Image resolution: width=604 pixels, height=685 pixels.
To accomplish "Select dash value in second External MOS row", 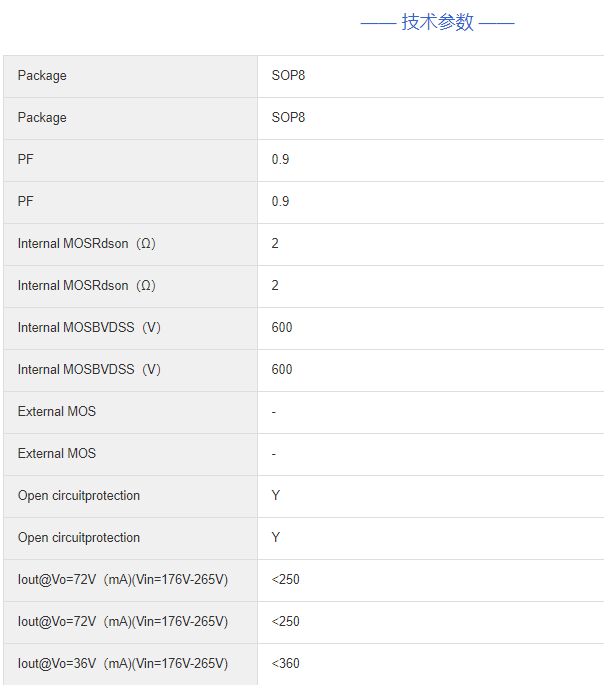I will [x=274, y=454].
